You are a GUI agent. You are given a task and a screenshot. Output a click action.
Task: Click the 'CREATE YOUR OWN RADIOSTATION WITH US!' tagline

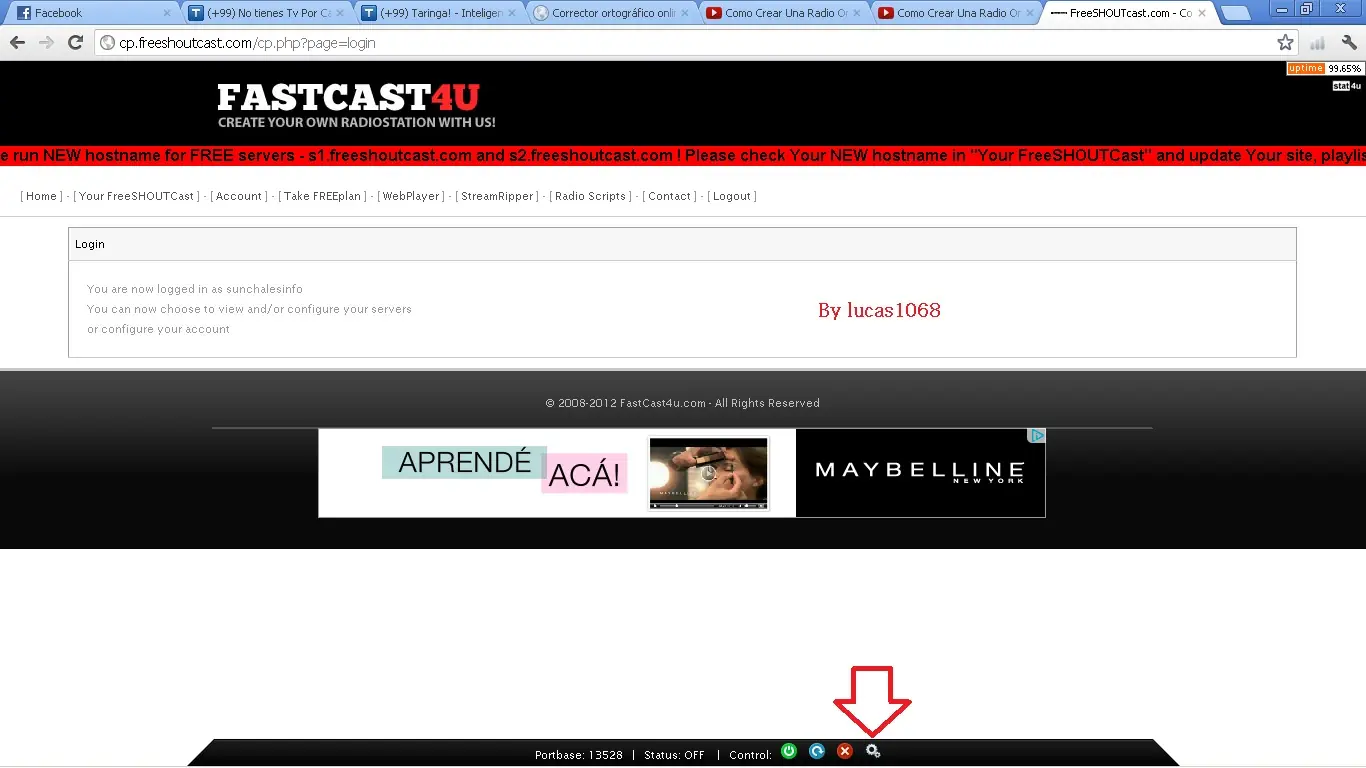tap(357, 123)
